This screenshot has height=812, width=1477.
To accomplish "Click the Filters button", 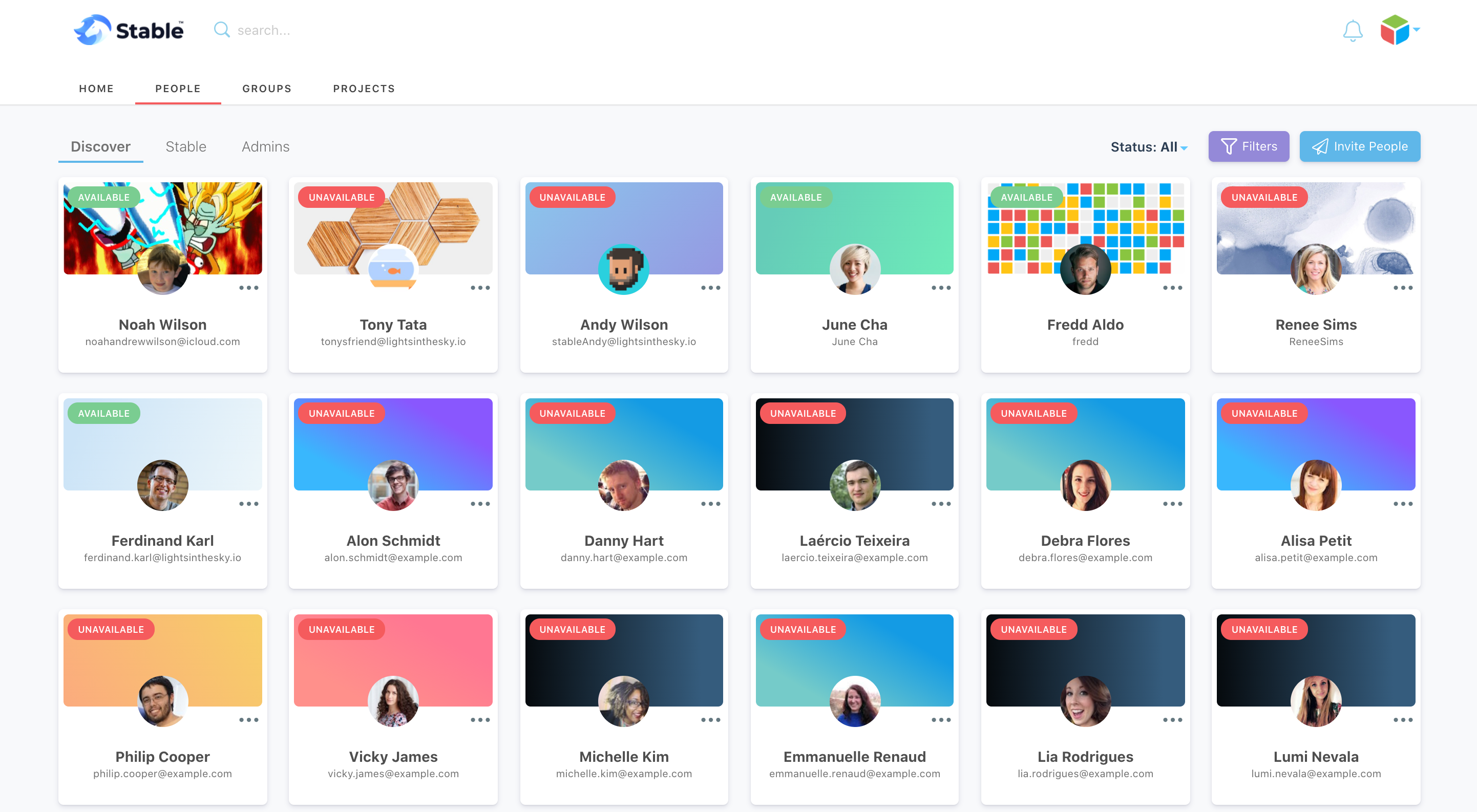I will tap(1249, 147).
